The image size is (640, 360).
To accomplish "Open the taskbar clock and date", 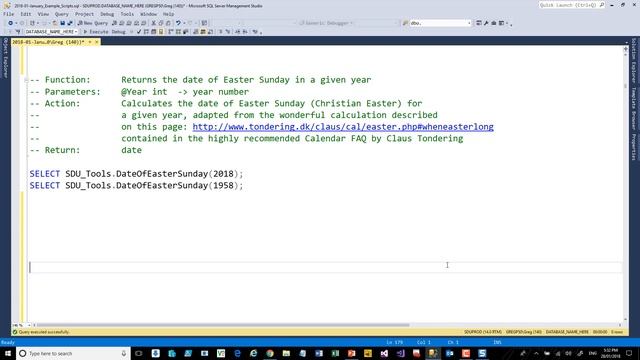I will (x=610, y=353).
